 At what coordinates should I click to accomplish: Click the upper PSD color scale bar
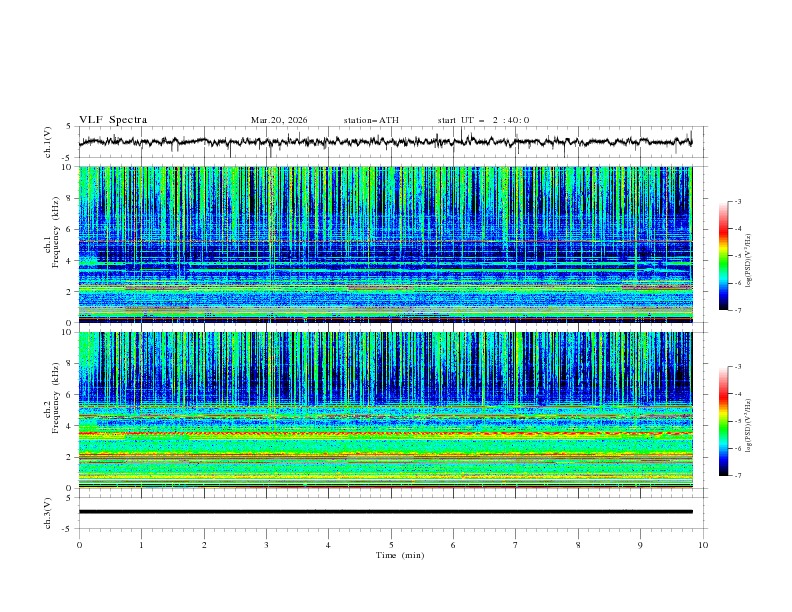click(723, 256)
